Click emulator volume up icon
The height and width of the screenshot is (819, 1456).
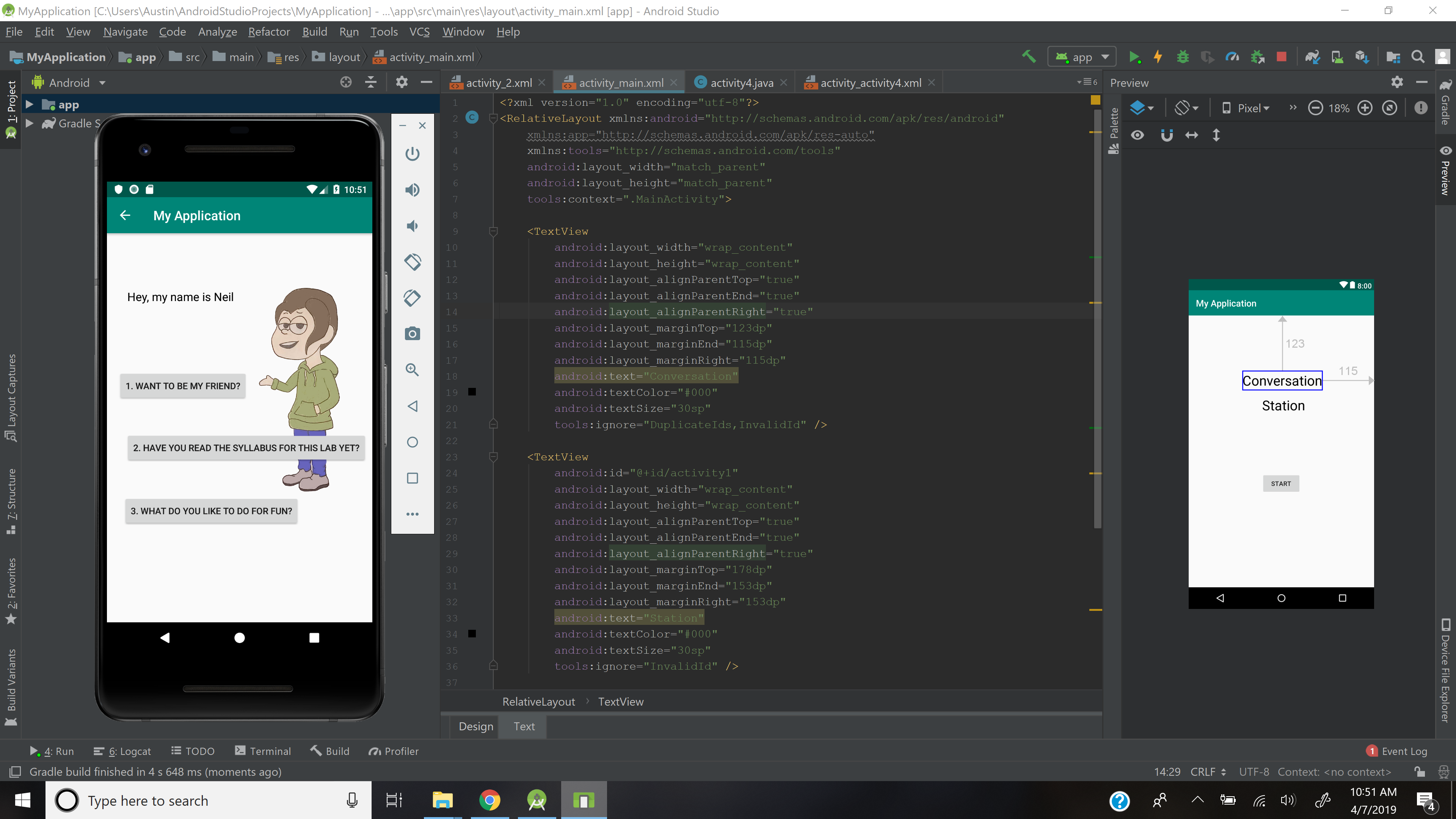pos(412,190)
